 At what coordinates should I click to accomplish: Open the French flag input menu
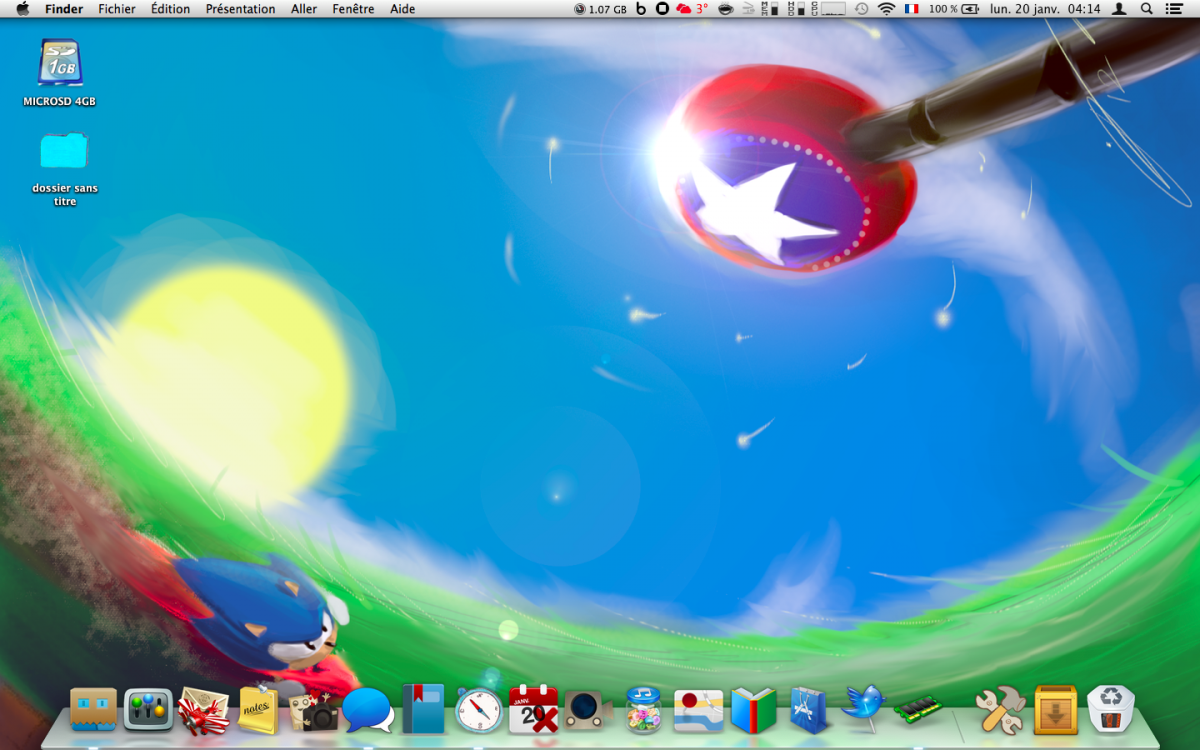click(x=912, y=9)
